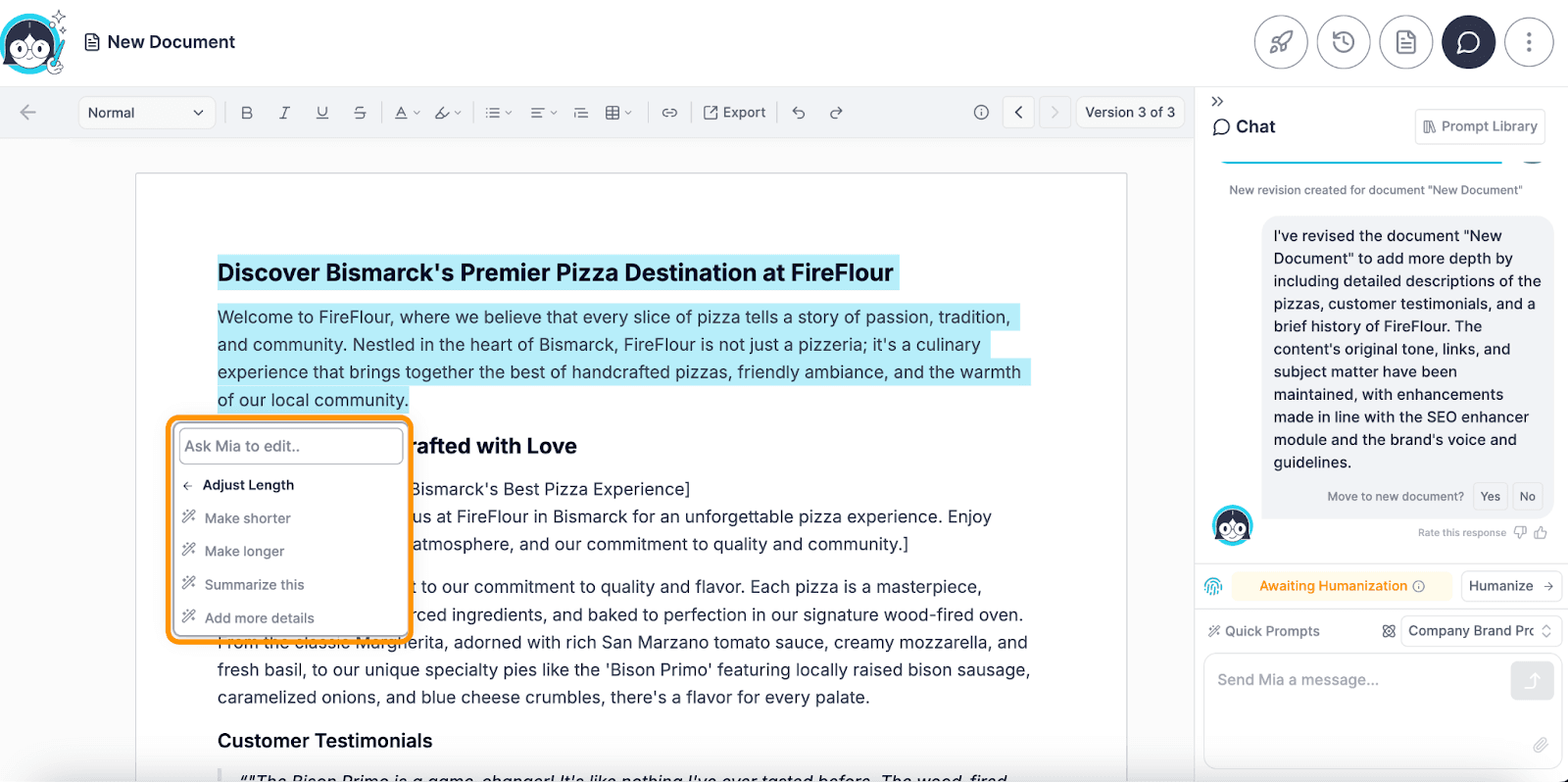Redo the last change
The height and width of the screenshot is (782, 1568).
pos(836,113)
